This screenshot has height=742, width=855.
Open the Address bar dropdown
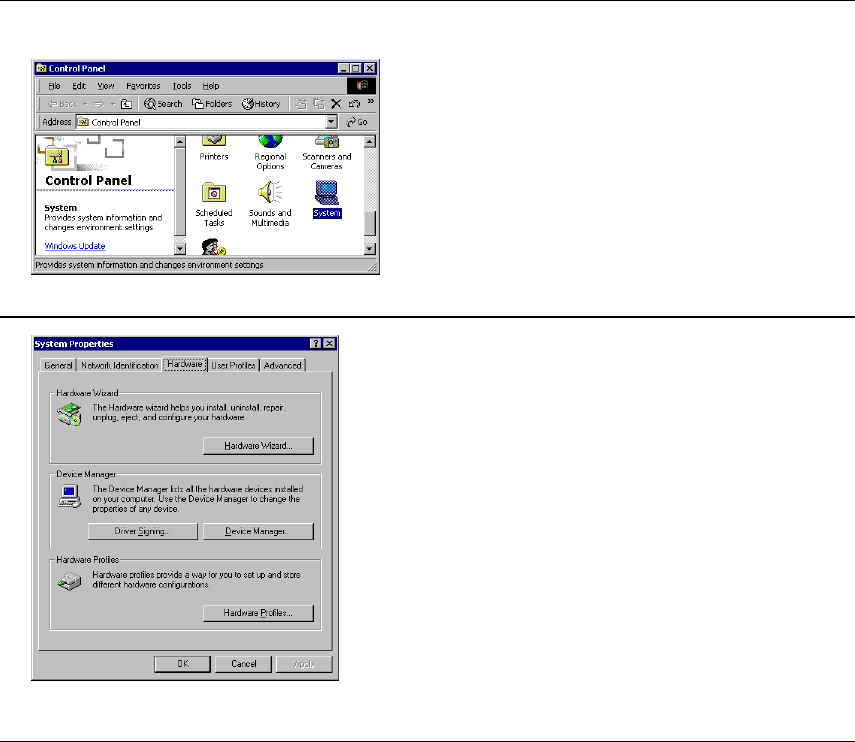(x=331, y=122)
